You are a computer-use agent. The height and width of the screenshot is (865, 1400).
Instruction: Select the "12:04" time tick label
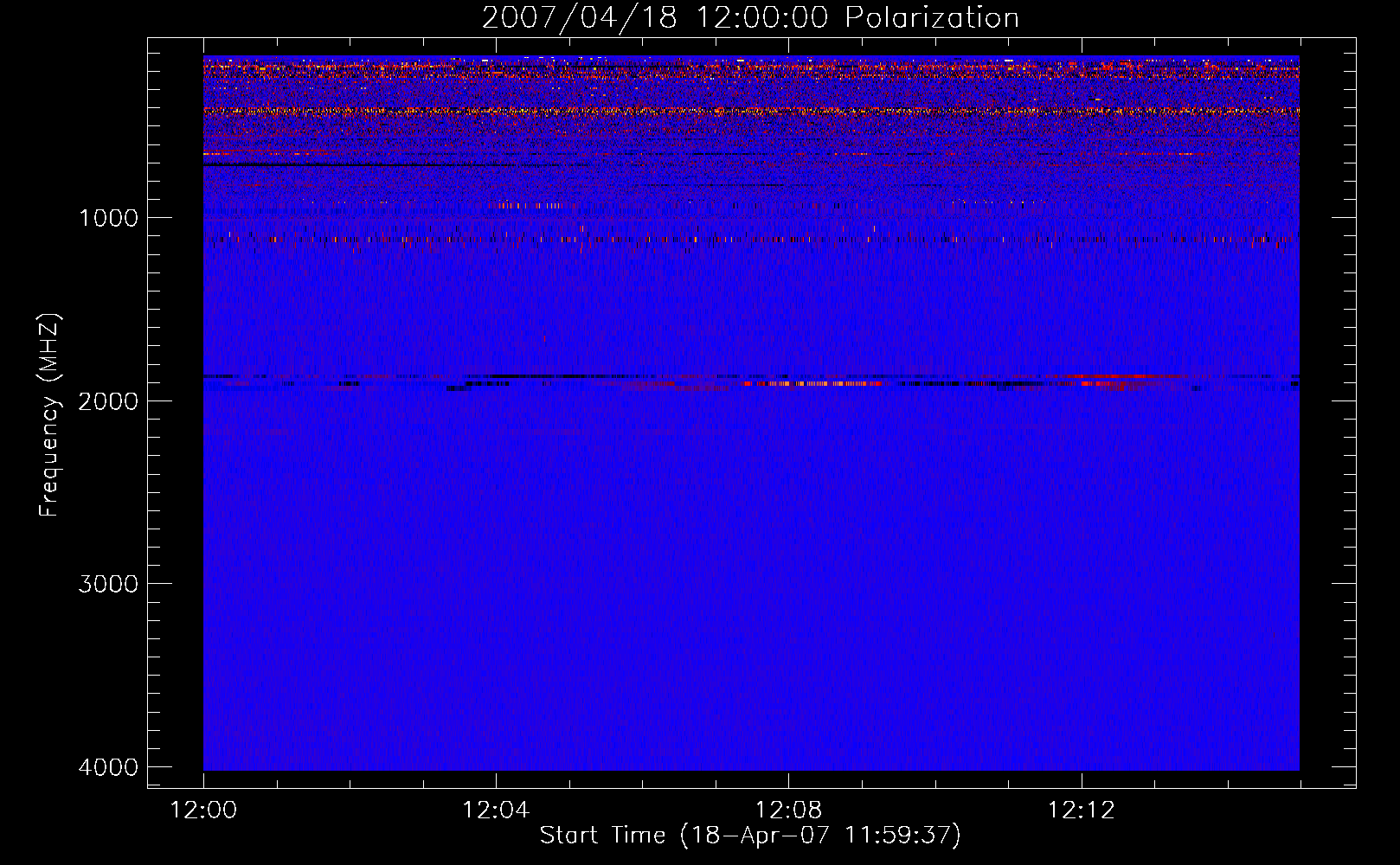496,811
